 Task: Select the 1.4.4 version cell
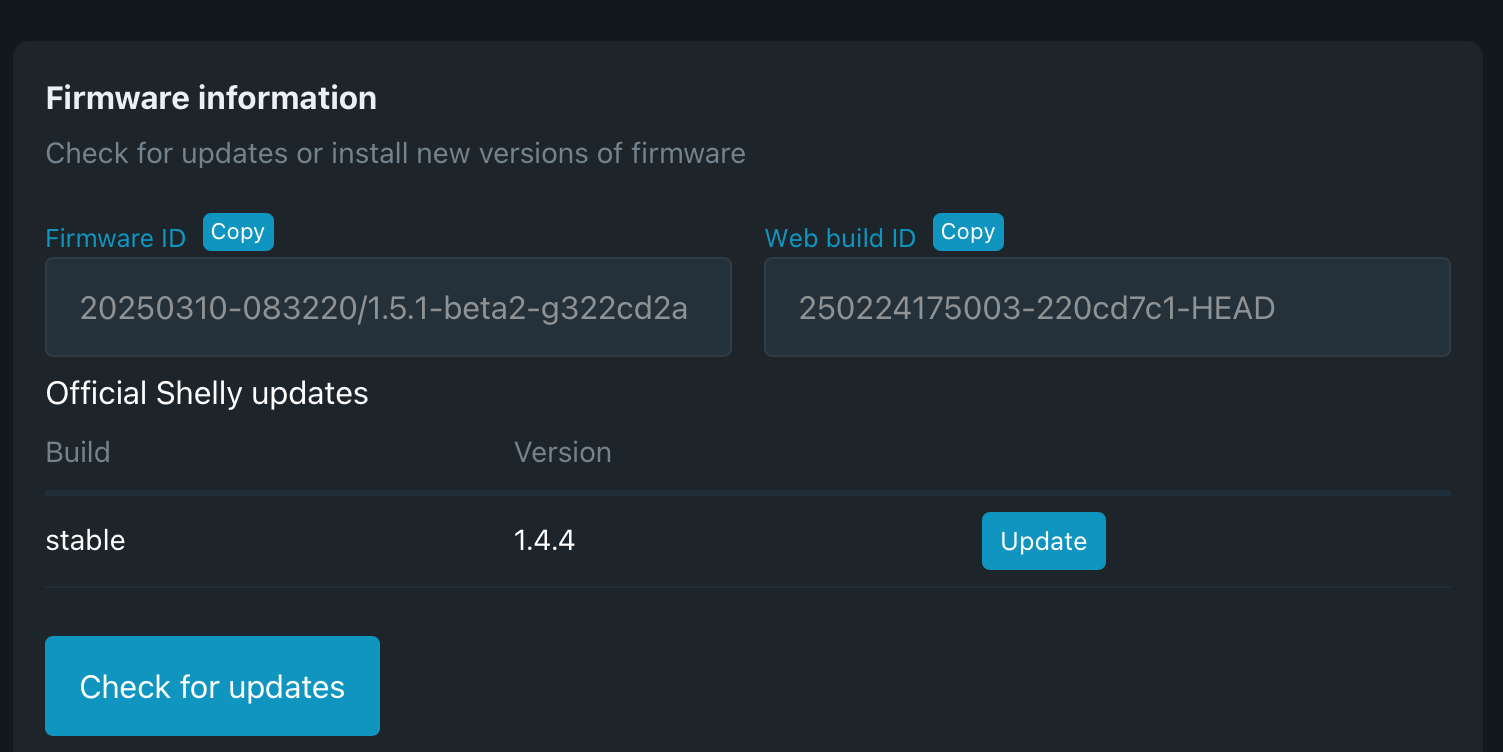pyautogui.click(x=544, y=541)
